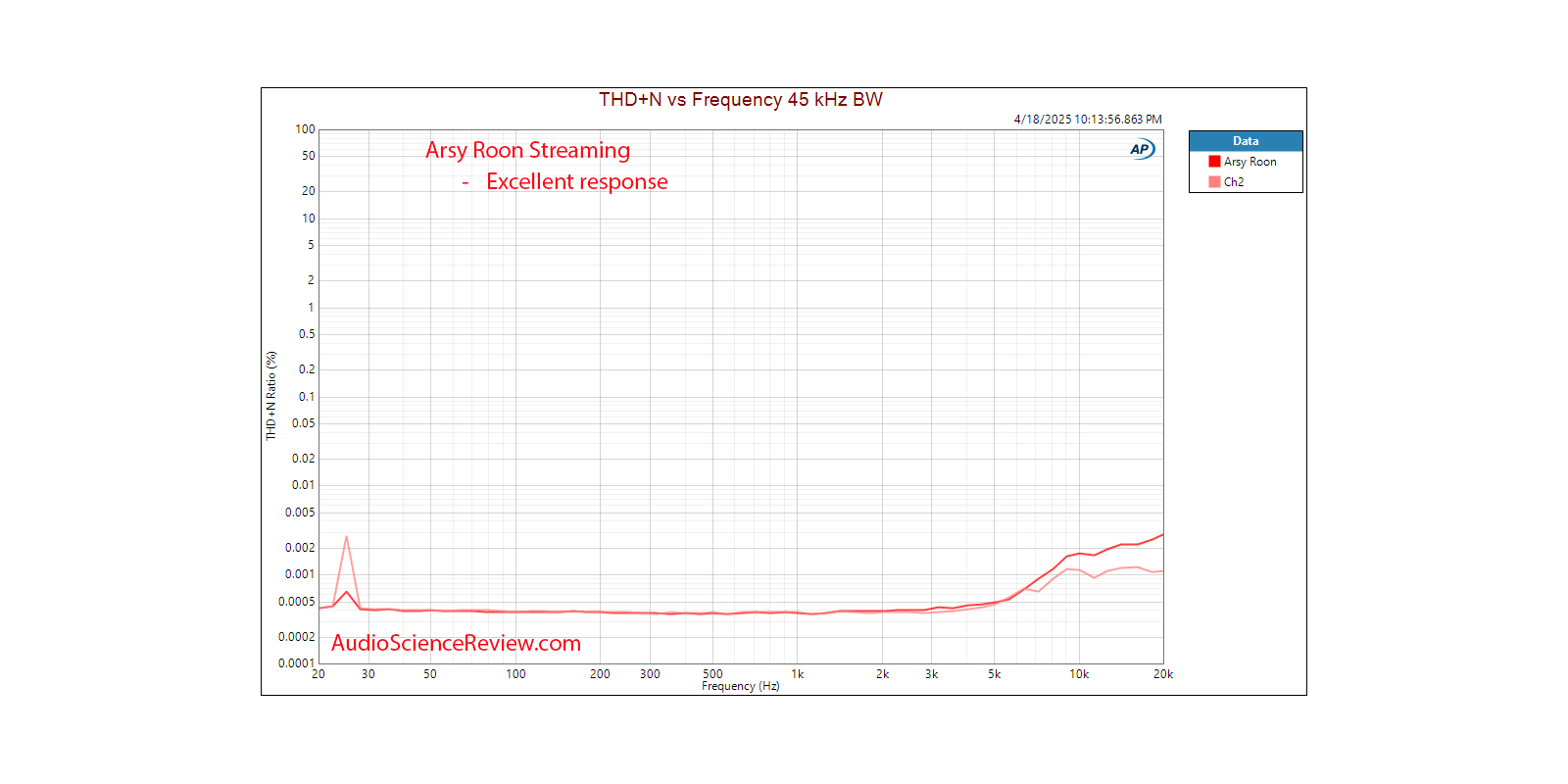Click the 20k tick on the frequency axis

[x=1163, y=674]
